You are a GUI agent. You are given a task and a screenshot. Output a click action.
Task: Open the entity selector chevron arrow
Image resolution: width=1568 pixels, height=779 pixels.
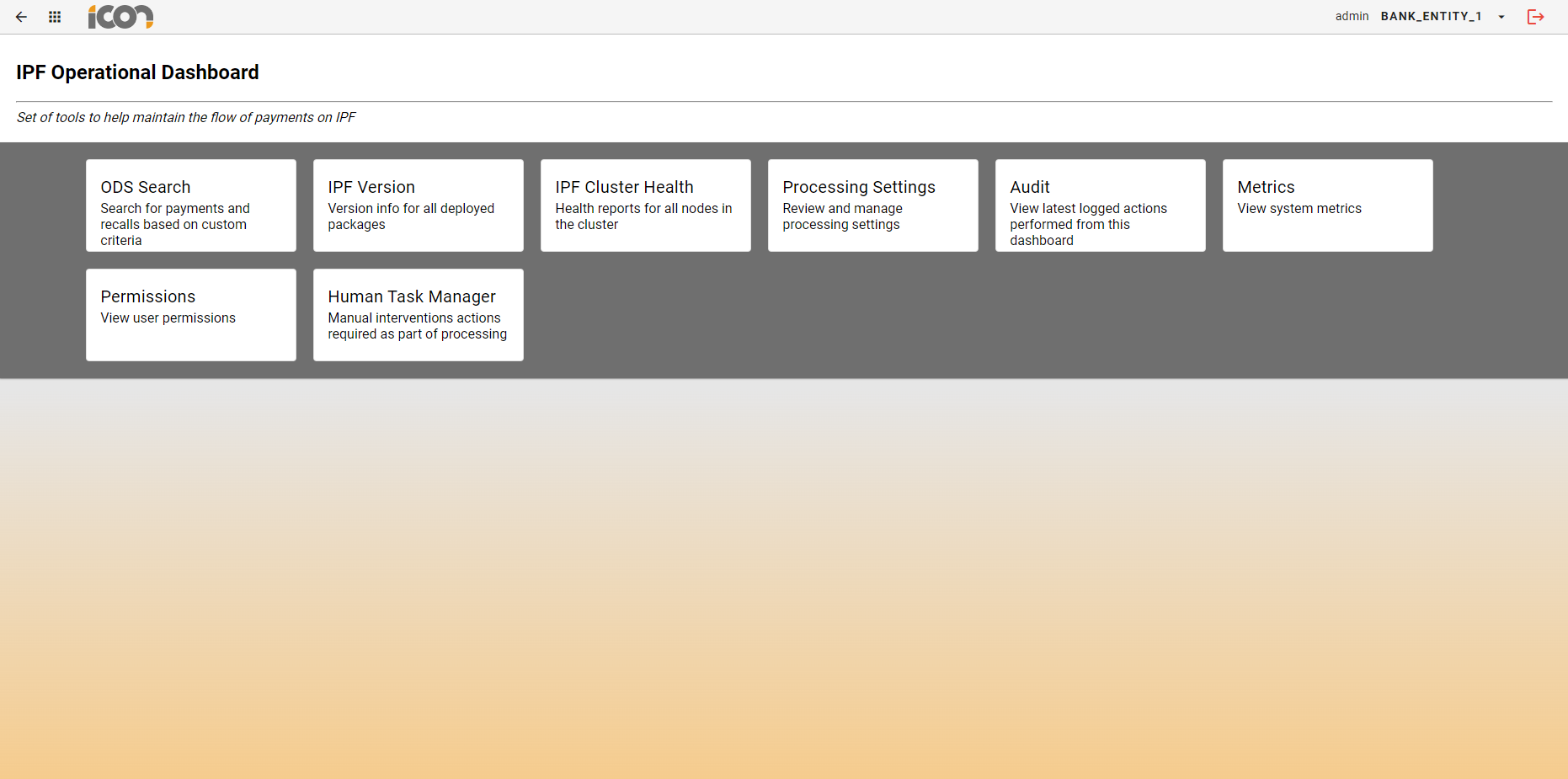[1502, 16]
